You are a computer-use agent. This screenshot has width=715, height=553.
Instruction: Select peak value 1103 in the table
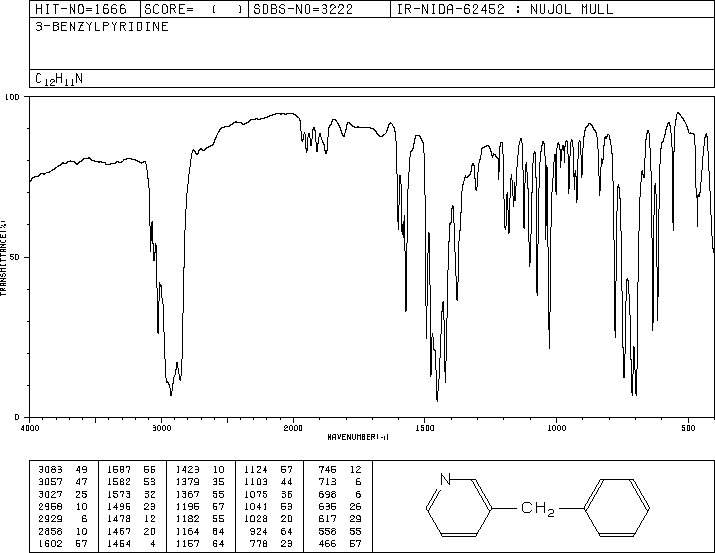pyautogui.click(x=256, y=482)
